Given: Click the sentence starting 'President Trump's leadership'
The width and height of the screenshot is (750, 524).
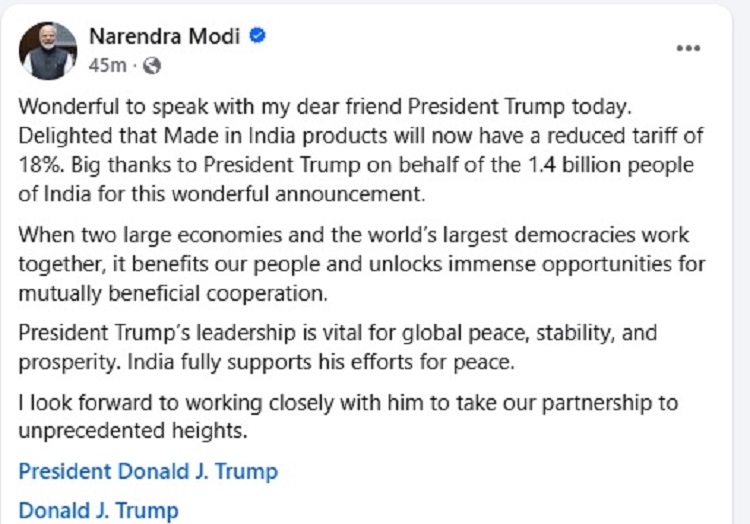Looking at the screenshot, I should (337, 333).
